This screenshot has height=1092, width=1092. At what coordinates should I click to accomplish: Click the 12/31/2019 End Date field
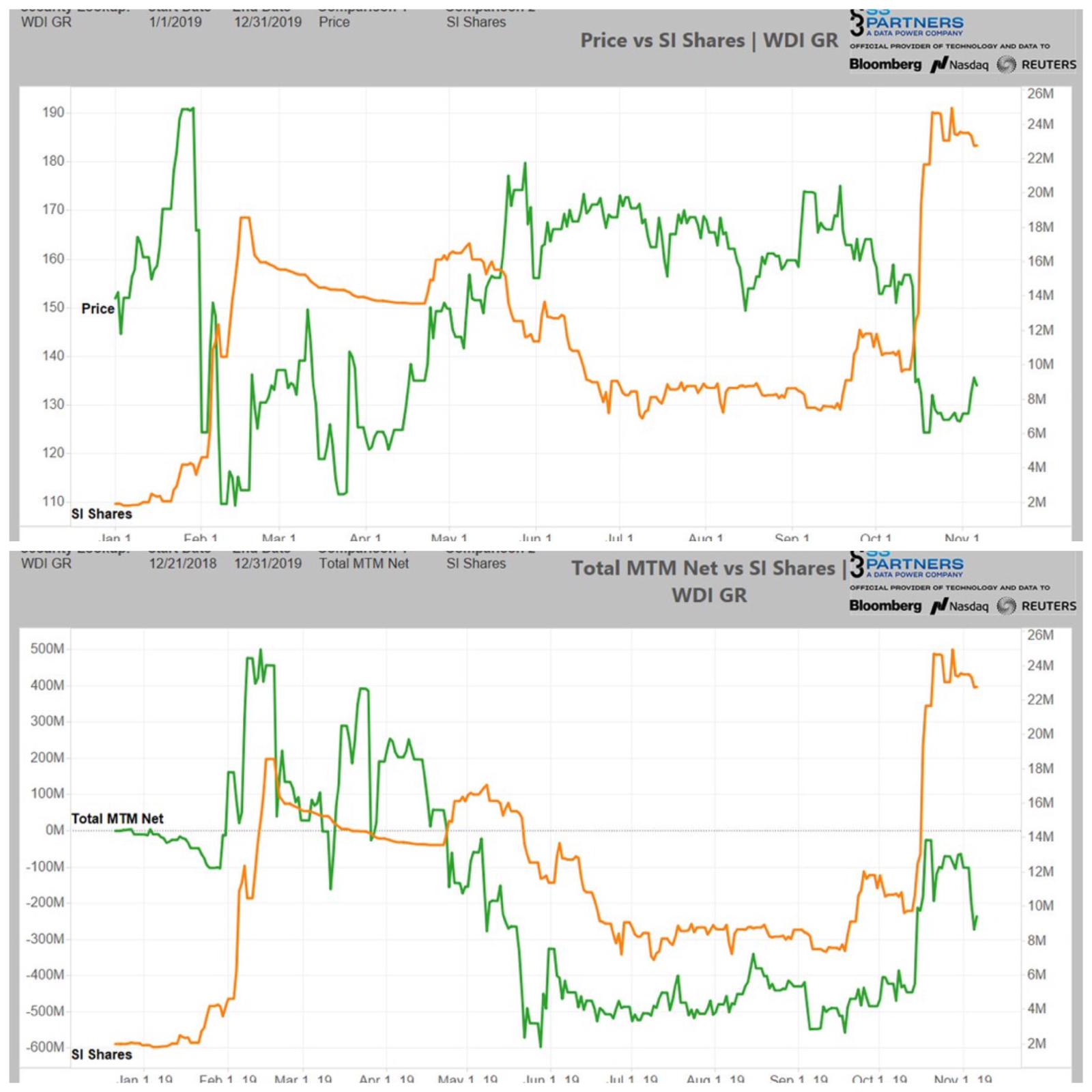(x=270, y=21)
